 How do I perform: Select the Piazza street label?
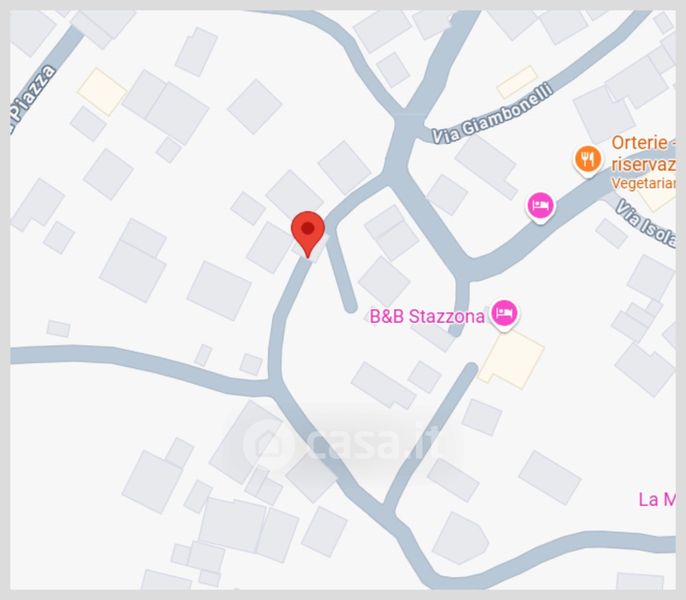coord(33,99)
